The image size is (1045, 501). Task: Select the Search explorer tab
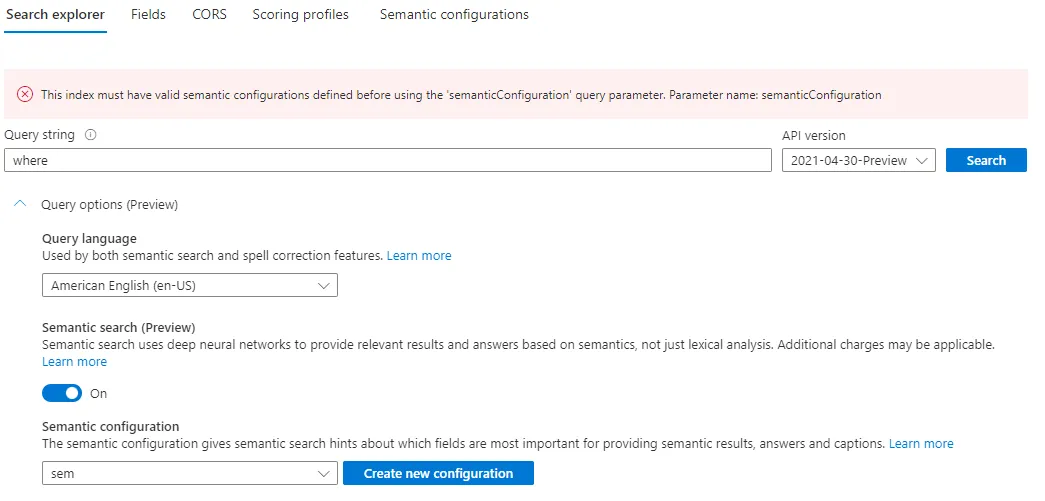tap(56, 15)
